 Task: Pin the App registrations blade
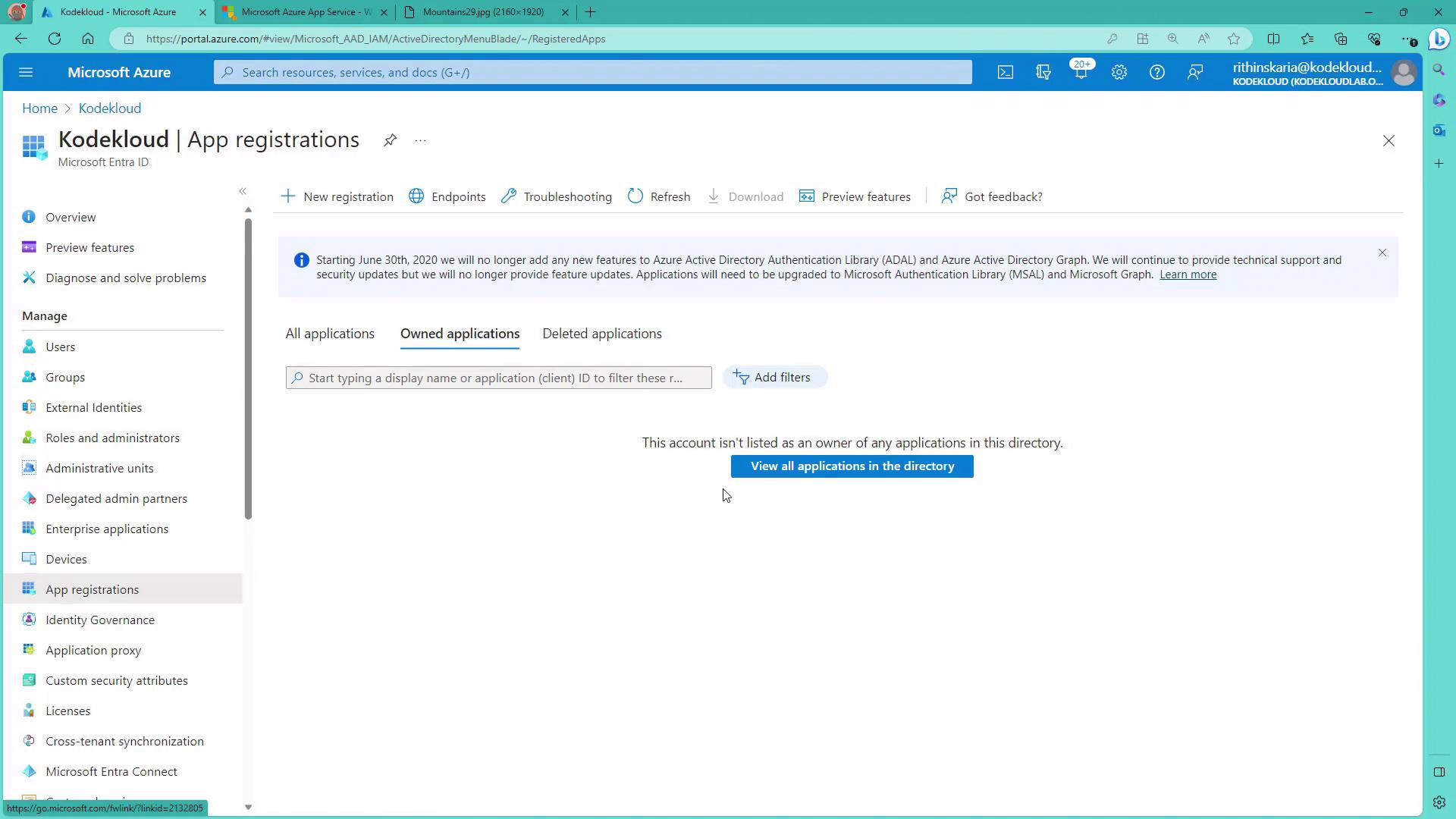390,140
